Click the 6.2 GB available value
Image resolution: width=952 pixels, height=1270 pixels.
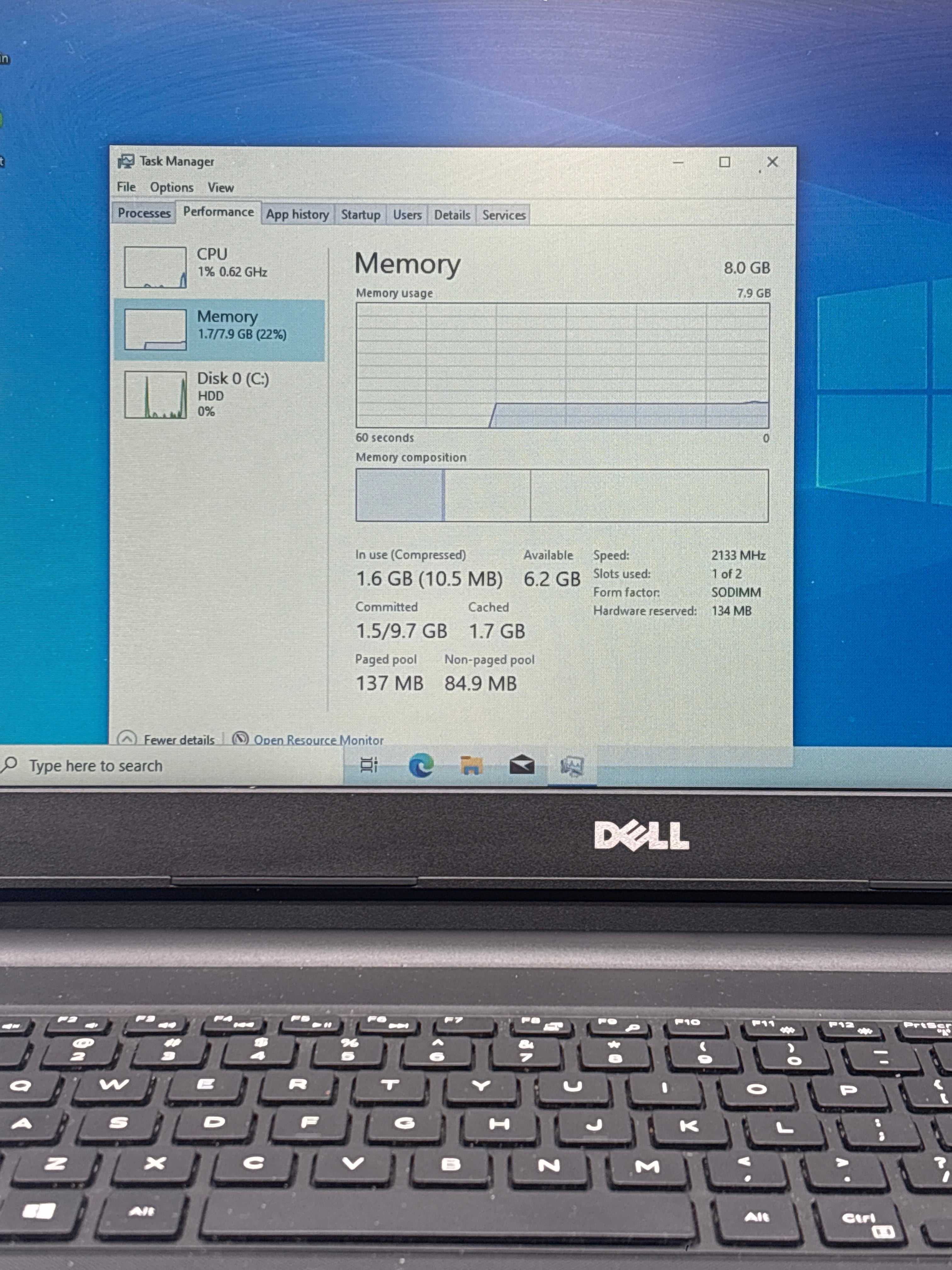tap(552, 579)
